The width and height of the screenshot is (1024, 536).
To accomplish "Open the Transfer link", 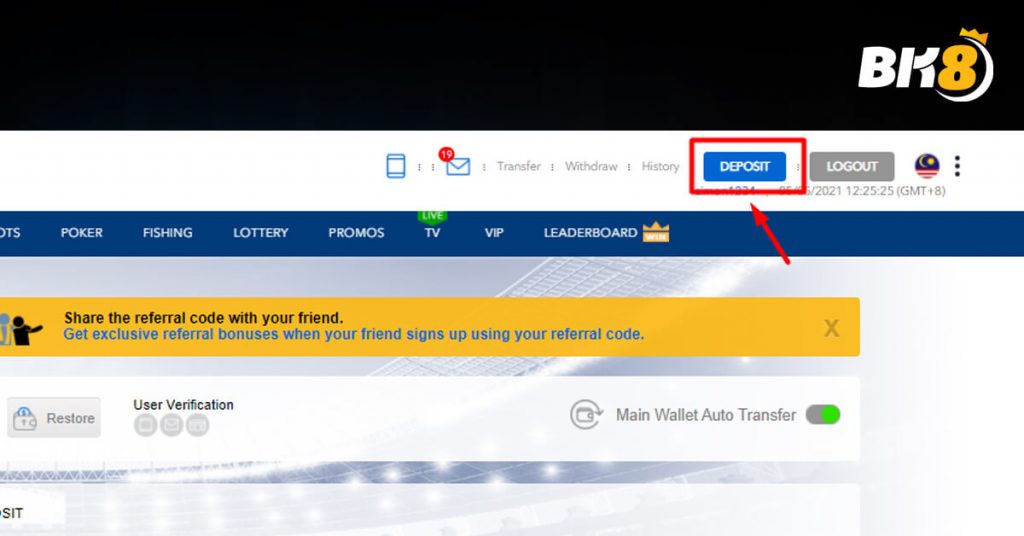I will [x=519, y=166].
